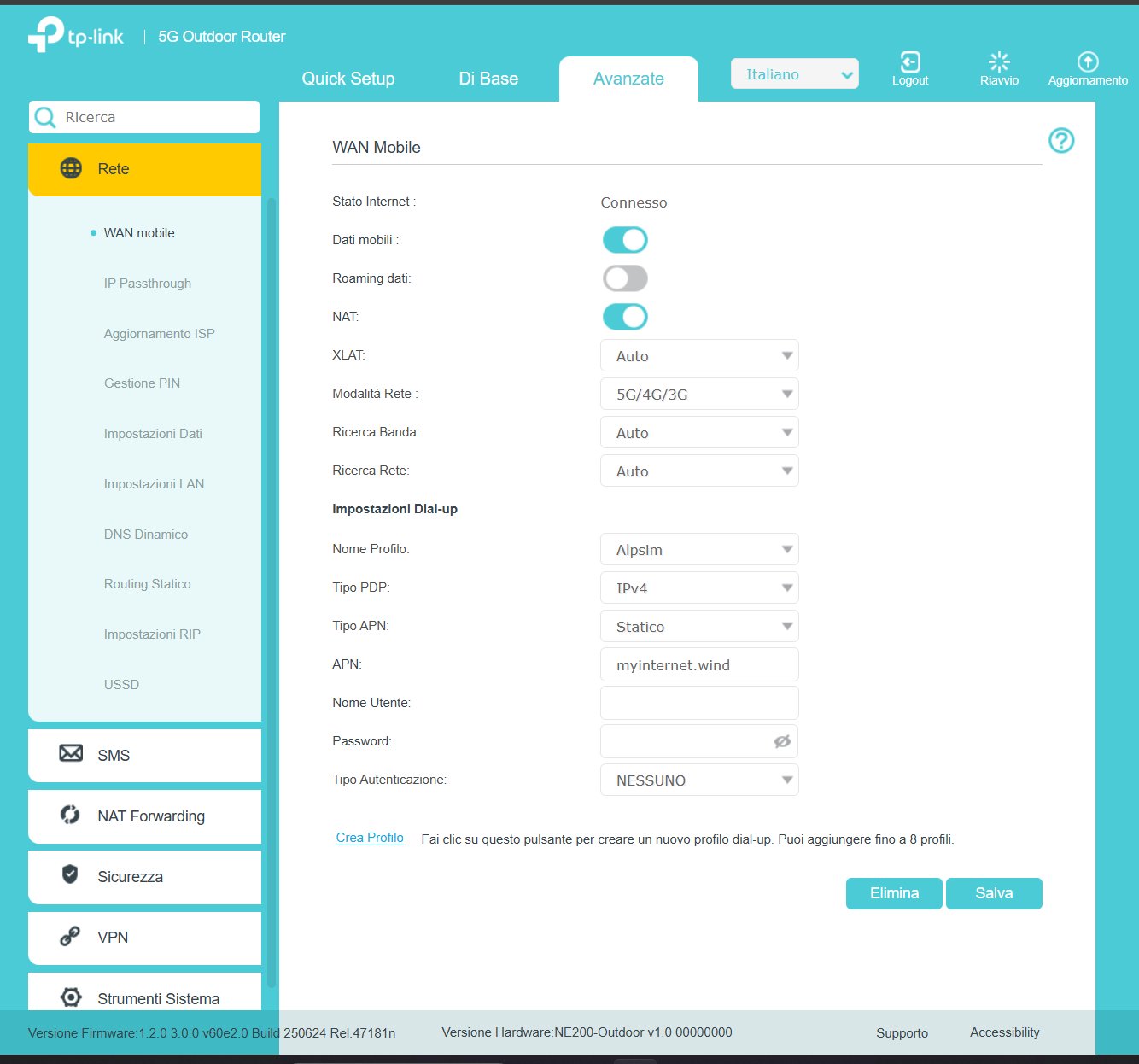Screen dimensions: 1139x1064
Task: Click the APN text field
Action: pos(699,665)
